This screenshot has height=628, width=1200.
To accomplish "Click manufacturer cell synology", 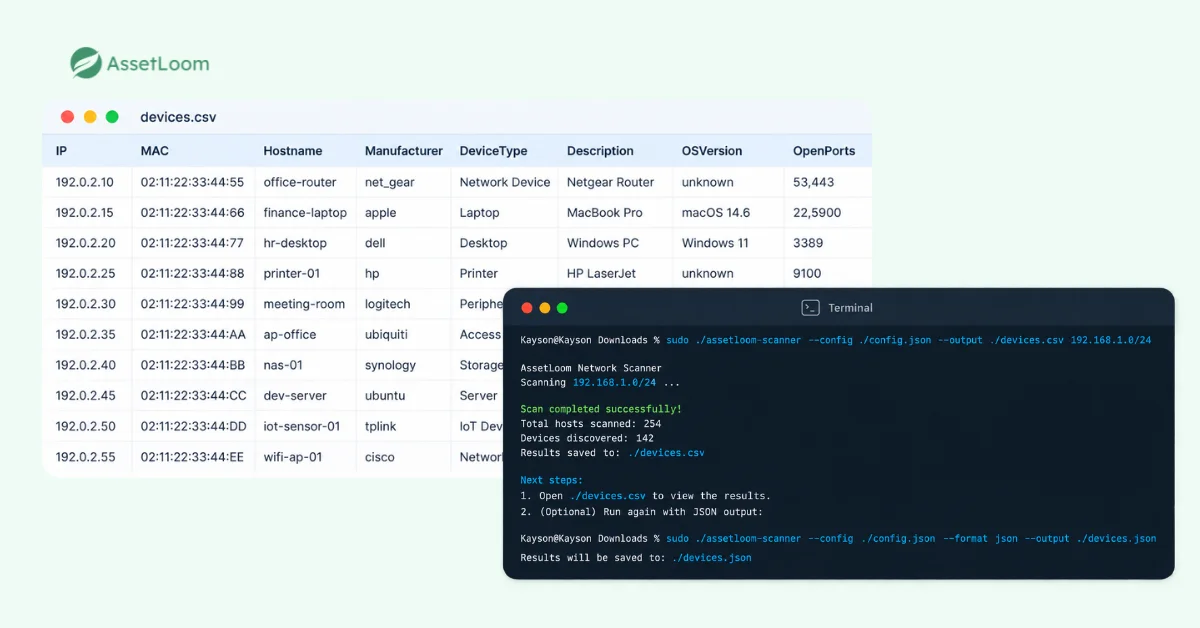I will pos(390,365).
